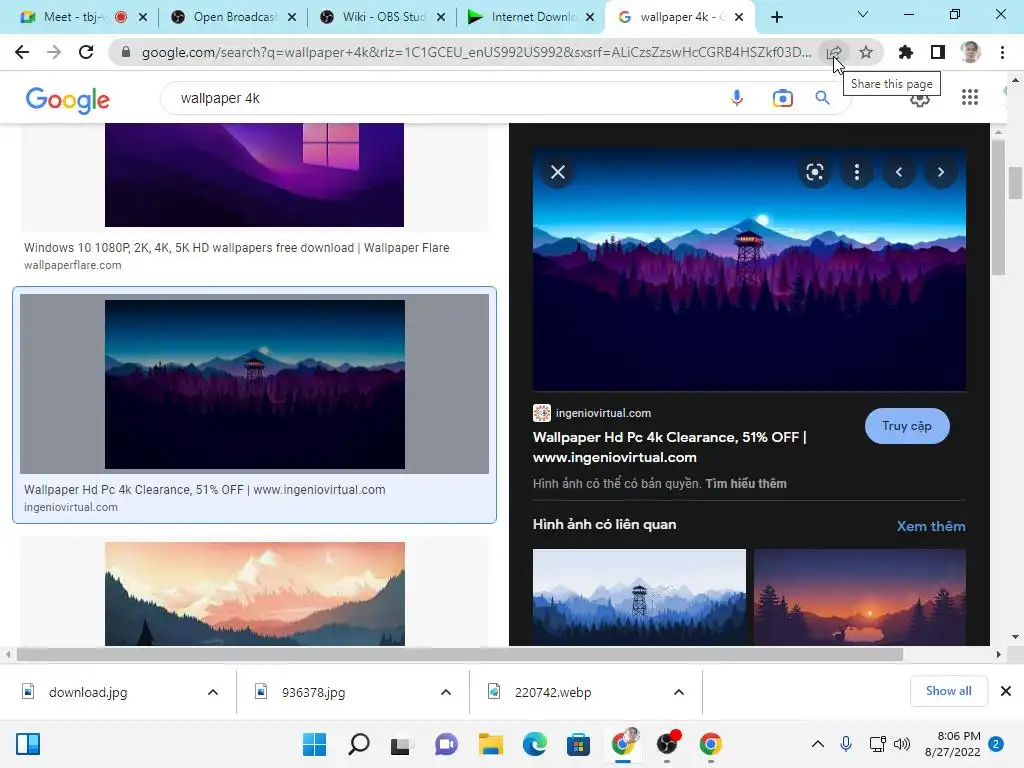Expand the download.jpg download options
The width and height of the screenshot is (1024, 768).
(x=213, y=692)
